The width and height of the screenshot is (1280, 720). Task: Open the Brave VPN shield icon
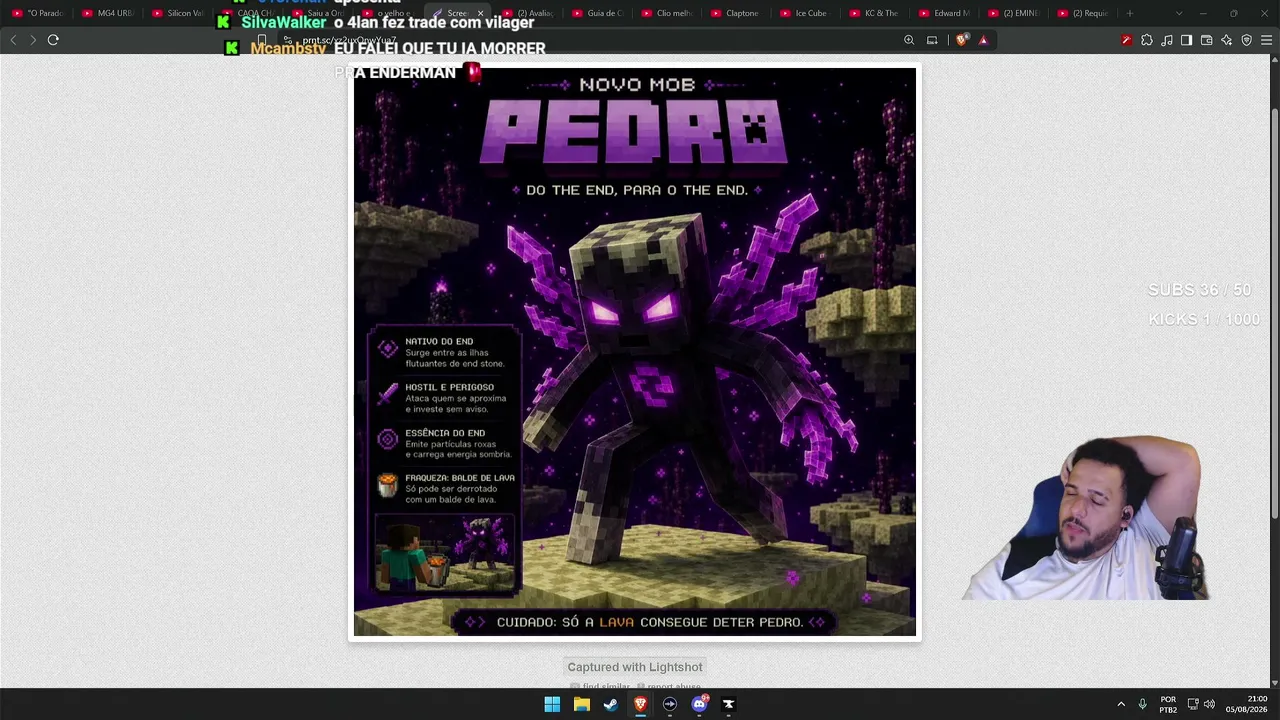coord(1247,40)
